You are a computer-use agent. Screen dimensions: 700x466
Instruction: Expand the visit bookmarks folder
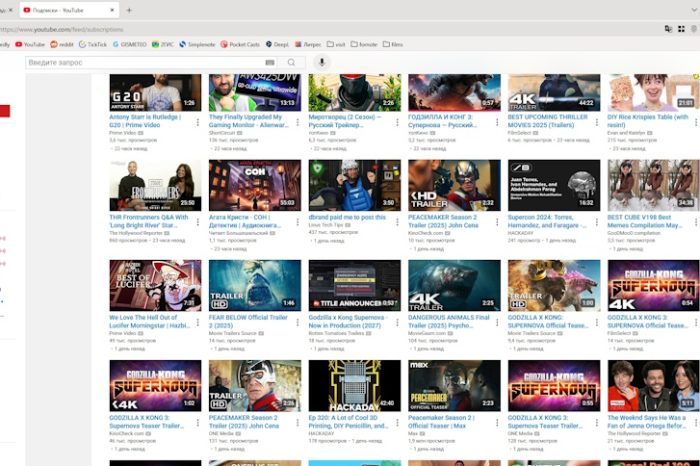pyautogui.click(x=336, y=44)
